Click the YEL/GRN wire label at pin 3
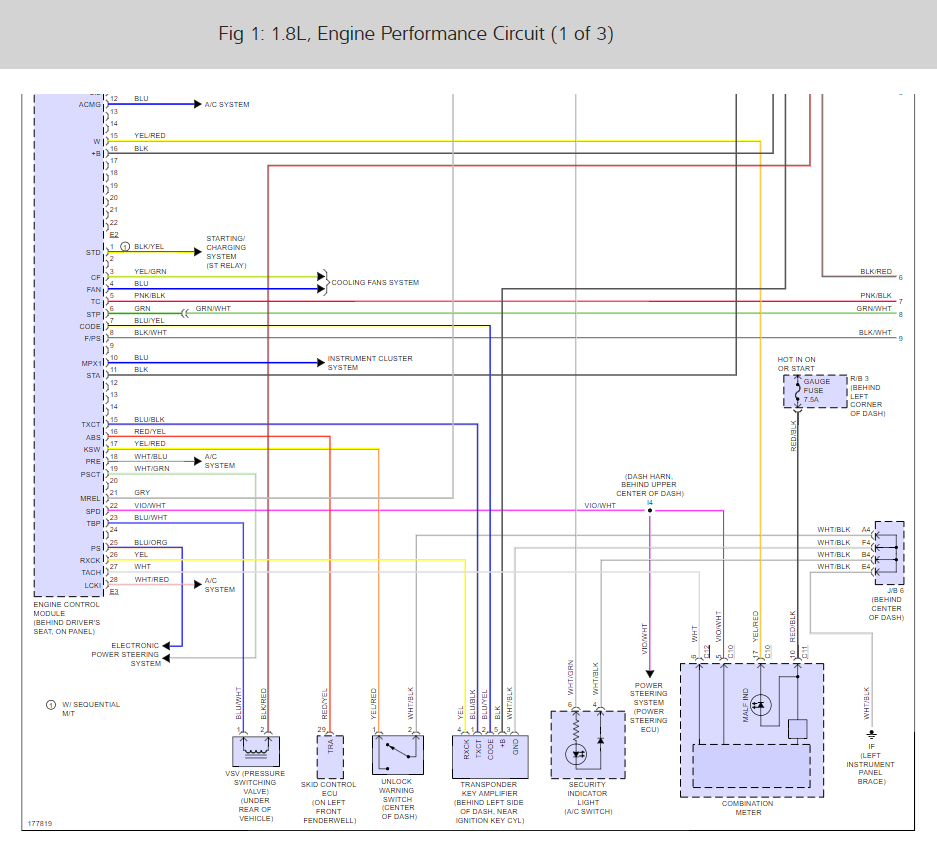 pos(150,271)
